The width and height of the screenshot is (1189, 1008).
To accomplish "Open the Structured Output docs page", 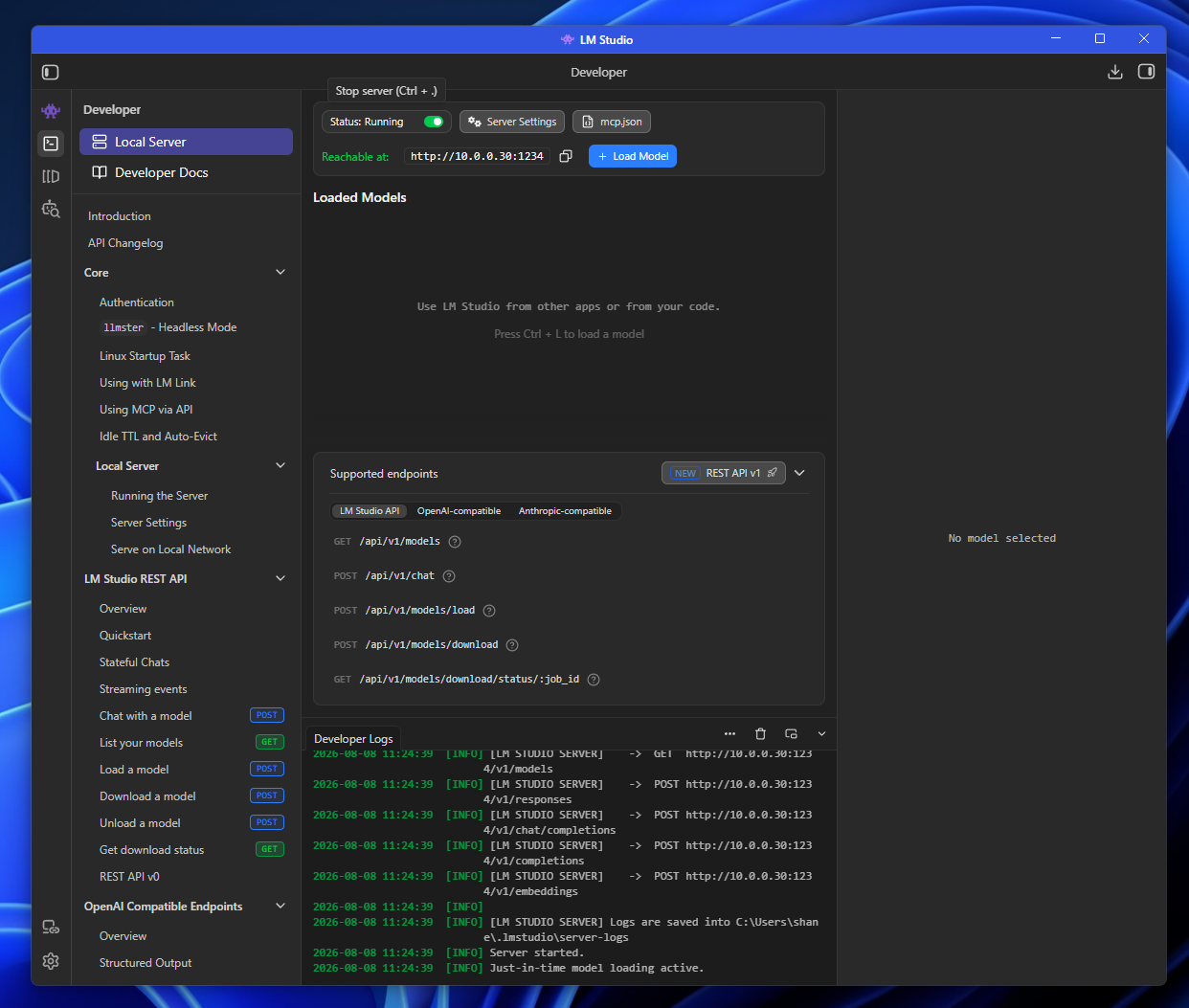I will (x=146, y=963).
